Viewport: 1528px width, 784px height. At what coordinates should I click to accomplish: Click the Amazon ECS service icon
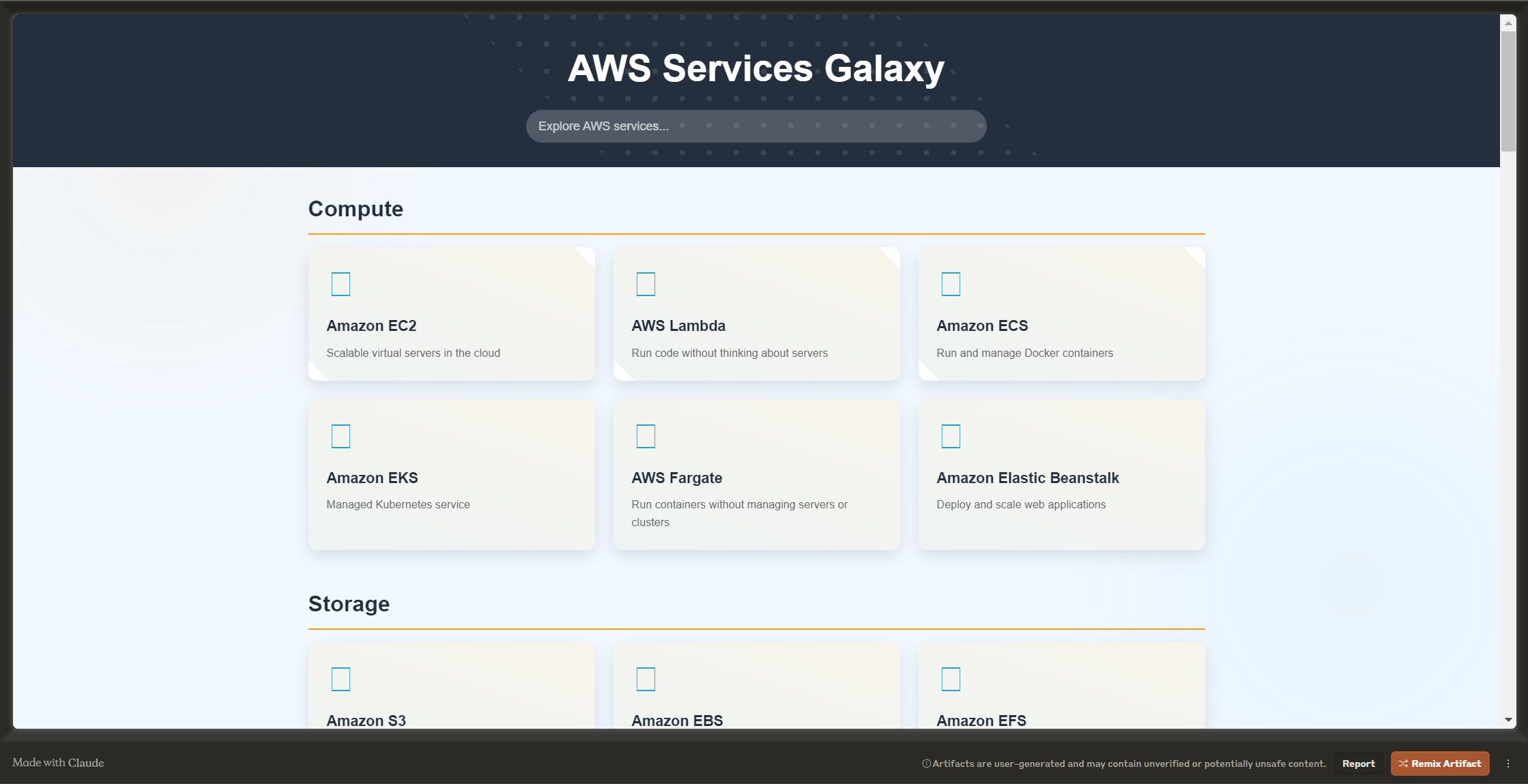950,283
